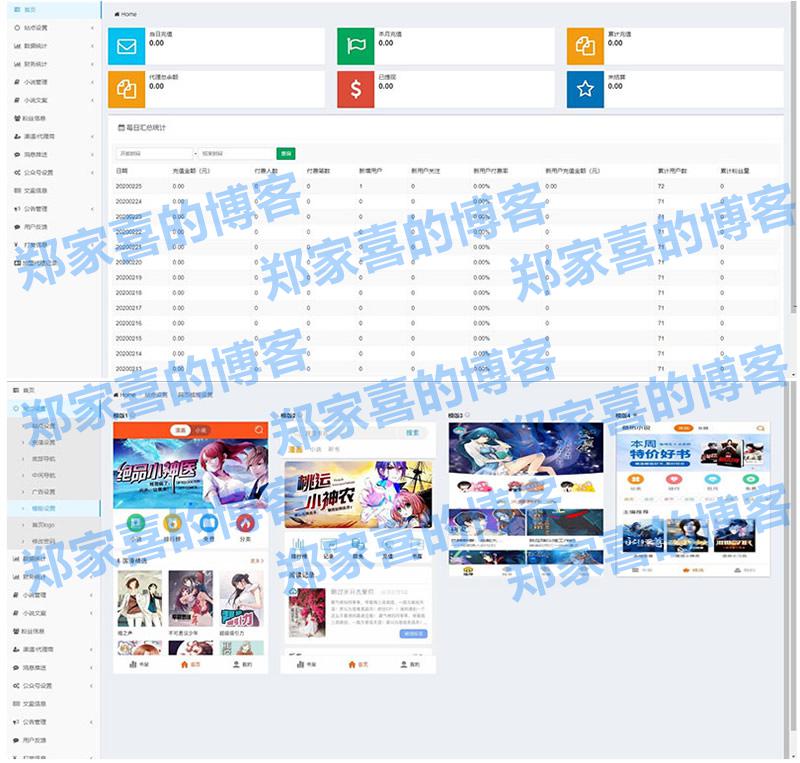Expand 财务统计 in the dashboard sidebar
Viewport: 800px width, 763px height.
[54, 64]
